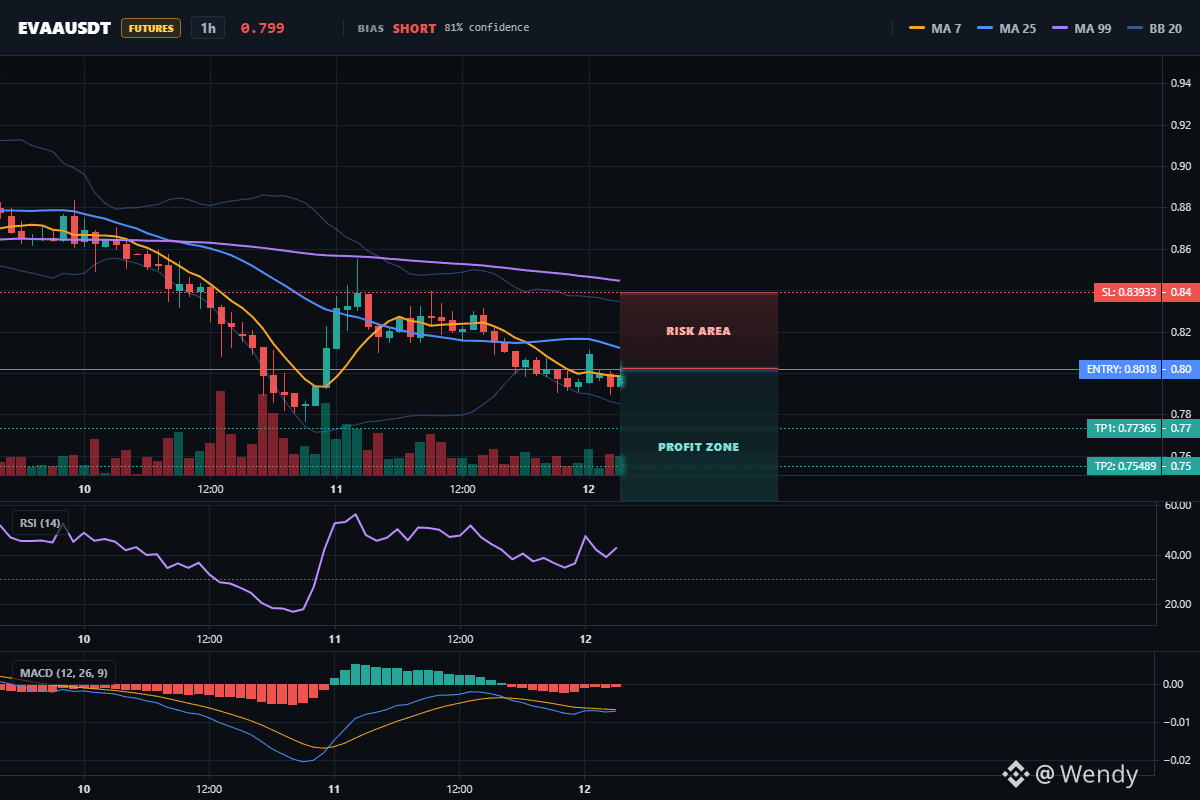The height and width of the screenshot is (800, 1200).
Task: Open the 1h timeframe selector
Action: point(208,28)
